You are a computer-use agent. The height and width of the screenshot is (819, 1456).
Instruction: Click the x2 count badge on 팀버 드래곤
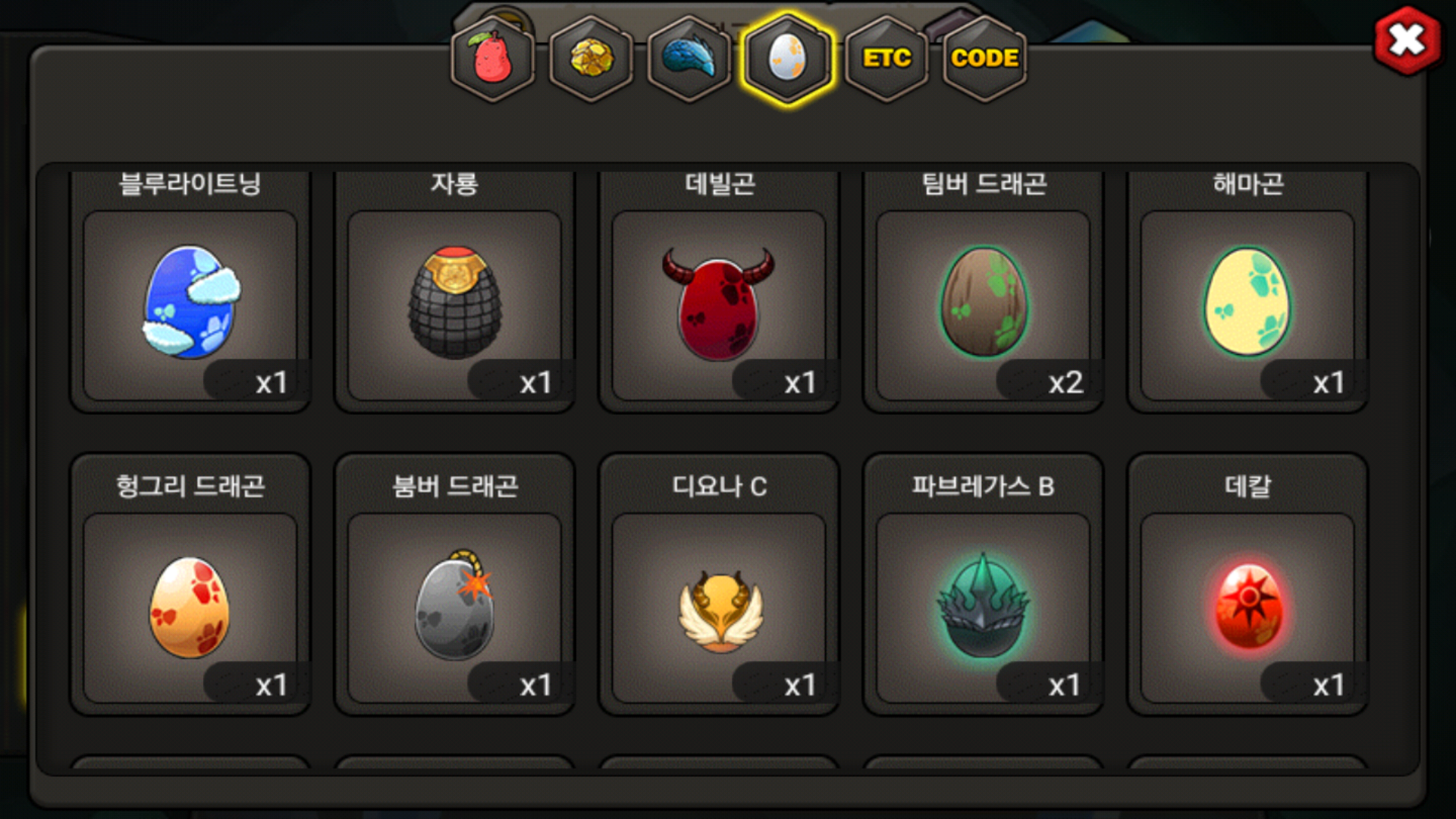[x=1049, y=381]
